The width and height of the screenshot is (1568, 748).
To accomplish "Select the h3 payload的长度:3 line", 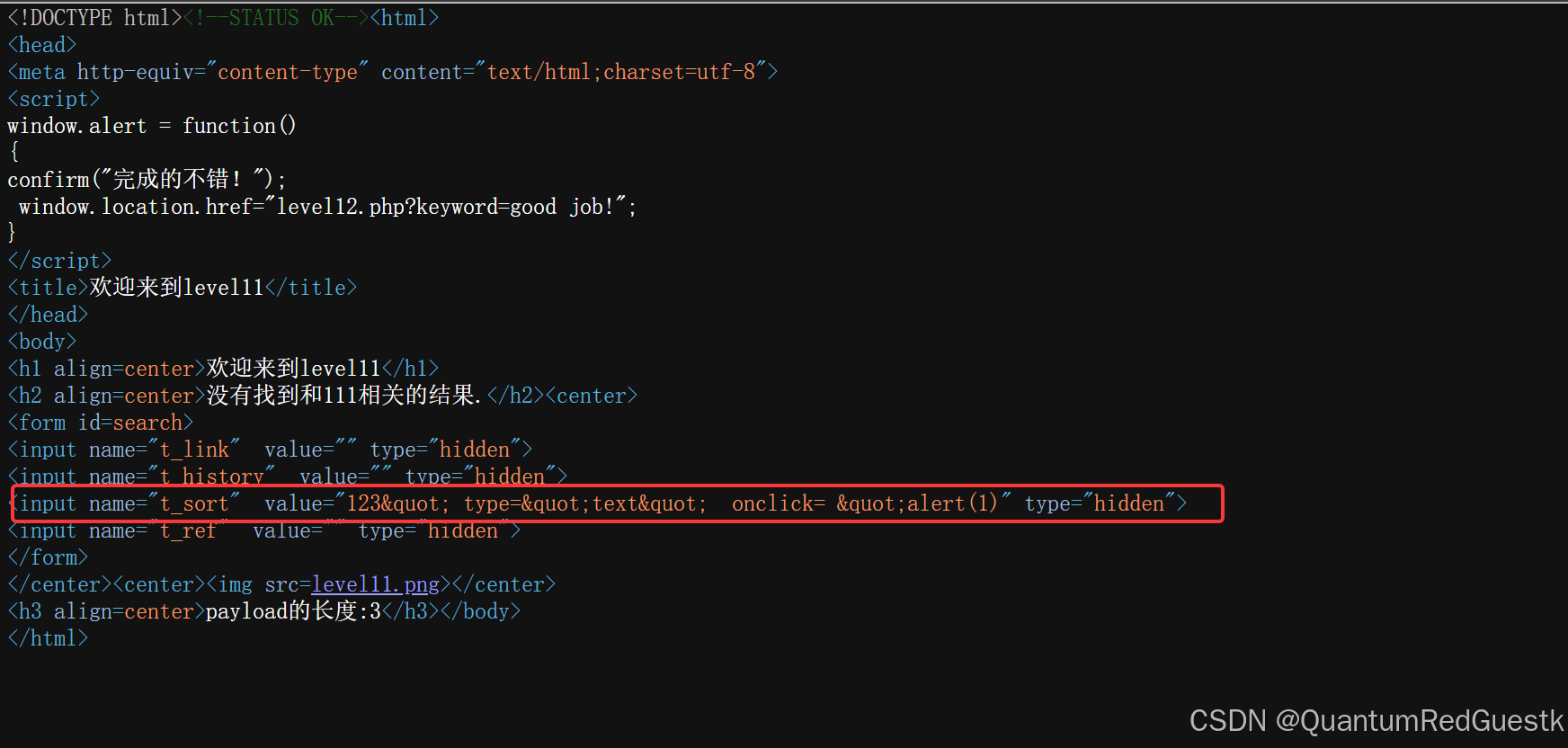I will 263,611.
